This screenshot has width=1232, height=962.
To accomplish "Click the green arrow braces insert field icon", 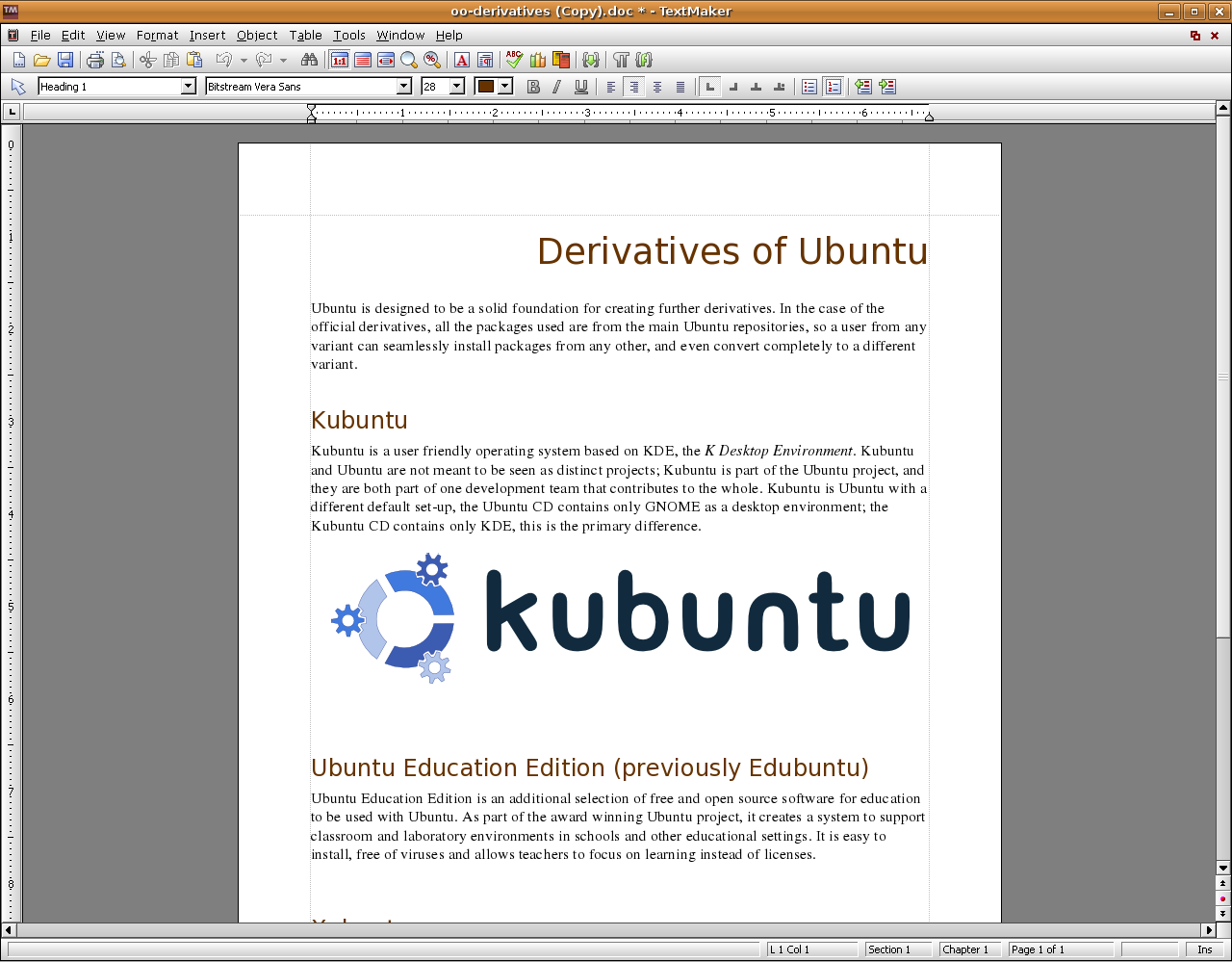I will pyautogui.click(x=591, y=60).
